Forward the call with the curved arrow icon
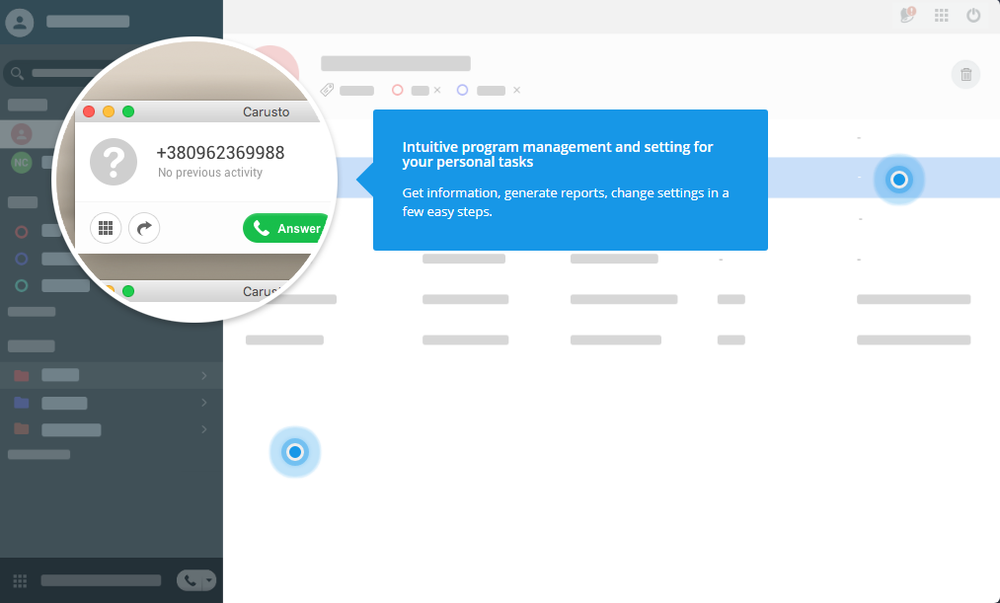Screen dimensions: 1000x603 pyautogui.click(x=144, y=228)
